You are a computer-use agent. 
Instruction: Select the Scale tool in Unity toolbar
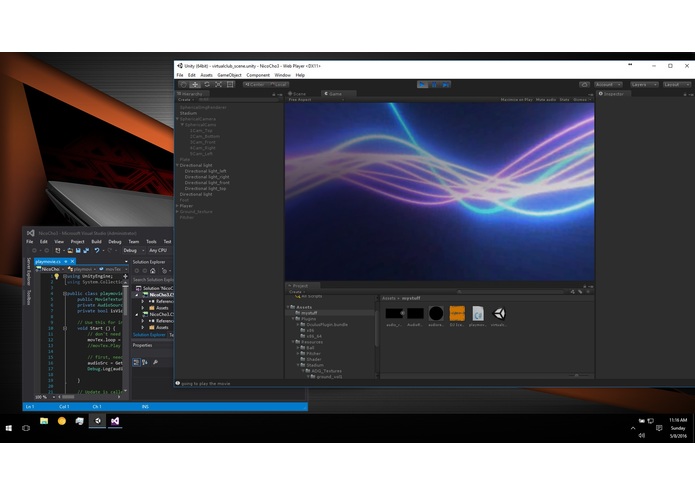tap(218, 84)
